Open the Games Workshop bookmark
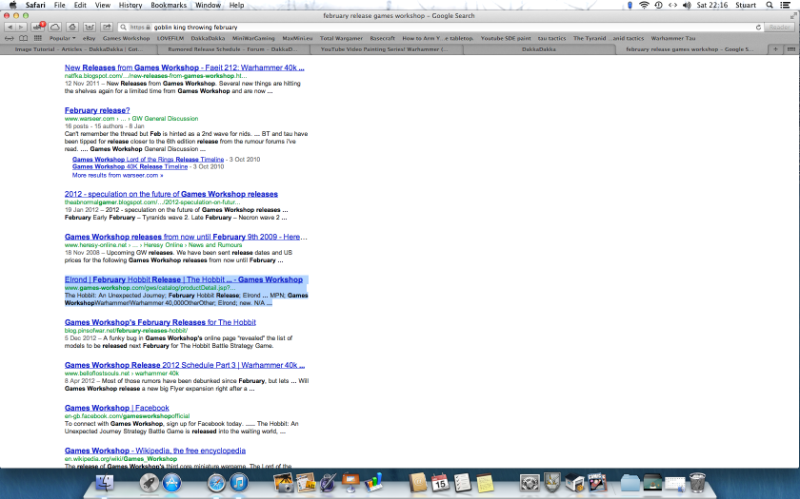The width and height of the screenshot is (800, 499). click(x=127, y=38)
